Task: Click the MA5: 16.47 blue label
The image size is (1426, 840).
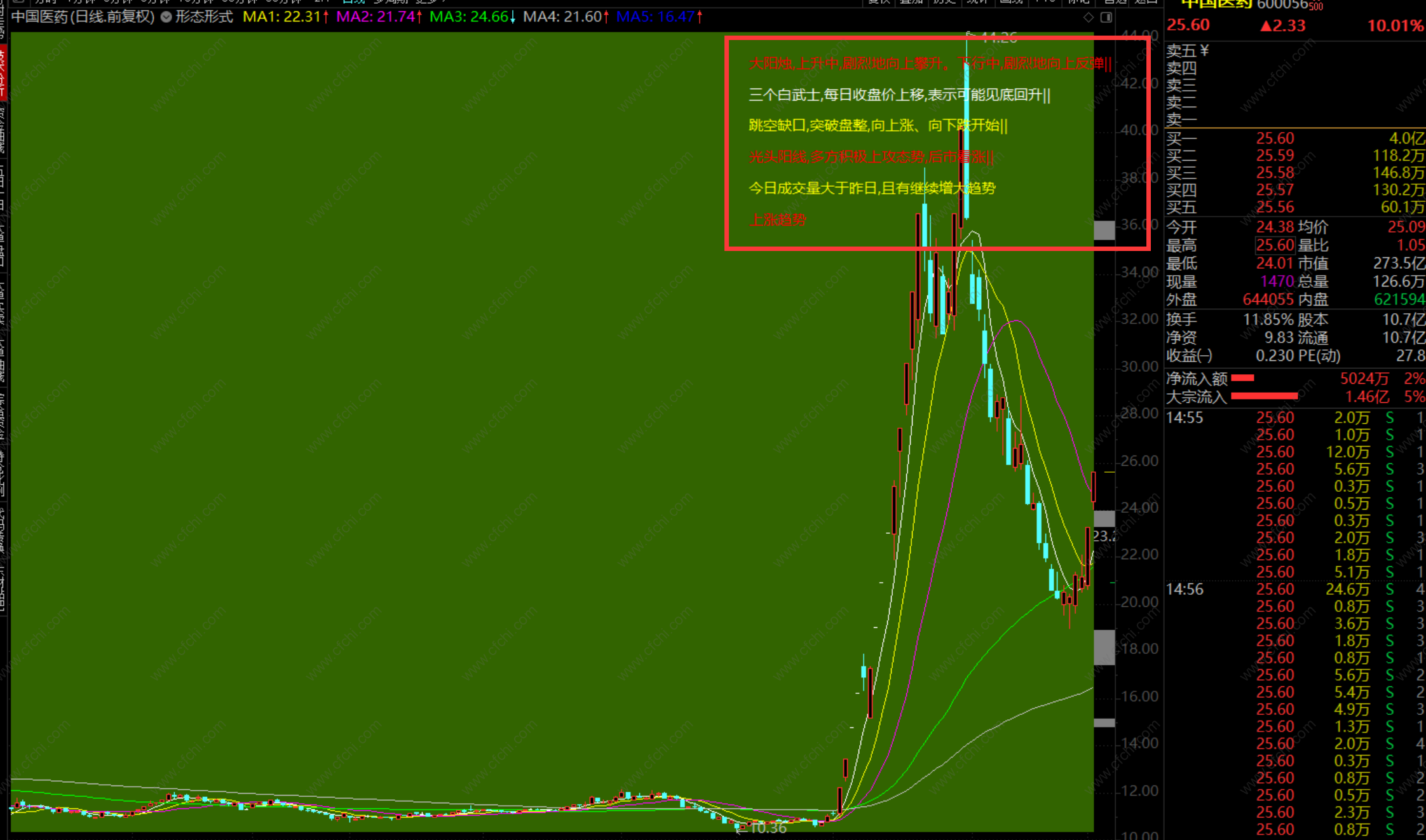Action: (655, 17)
